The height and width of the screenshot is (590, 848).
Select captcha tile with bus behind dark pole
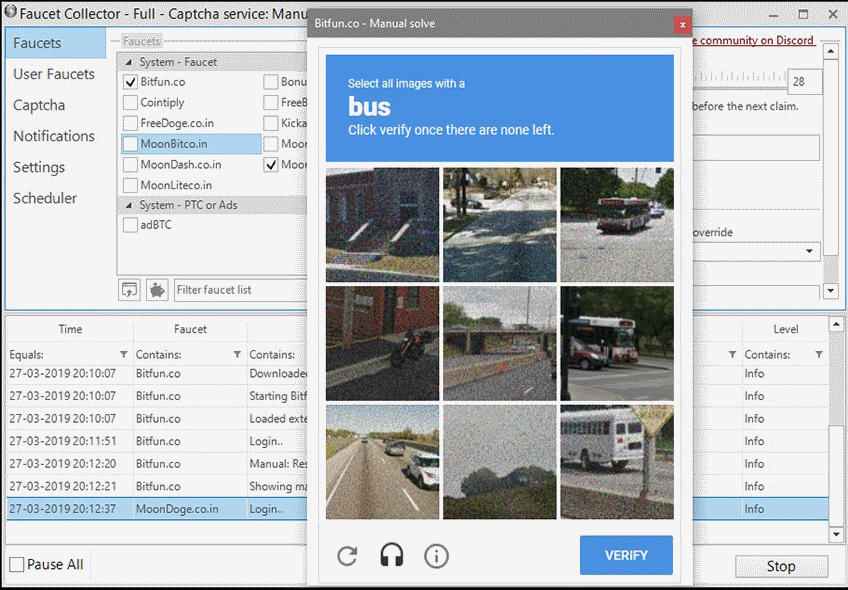point(617,343)
